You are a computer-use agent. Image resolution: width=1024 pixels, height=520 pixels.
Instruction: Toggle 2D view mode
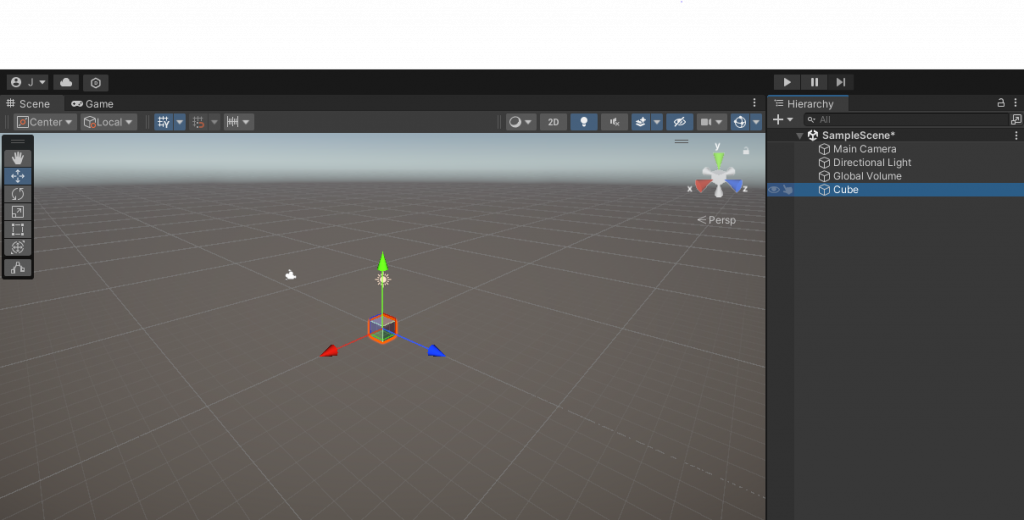click(x=553, y=122)
